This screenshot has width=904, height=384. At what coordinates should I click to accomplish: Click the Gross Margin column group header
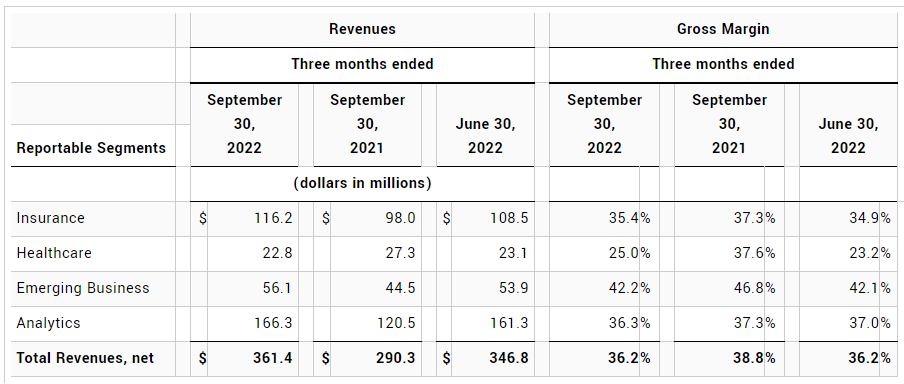pyautogui.click(x=723, y=29)
